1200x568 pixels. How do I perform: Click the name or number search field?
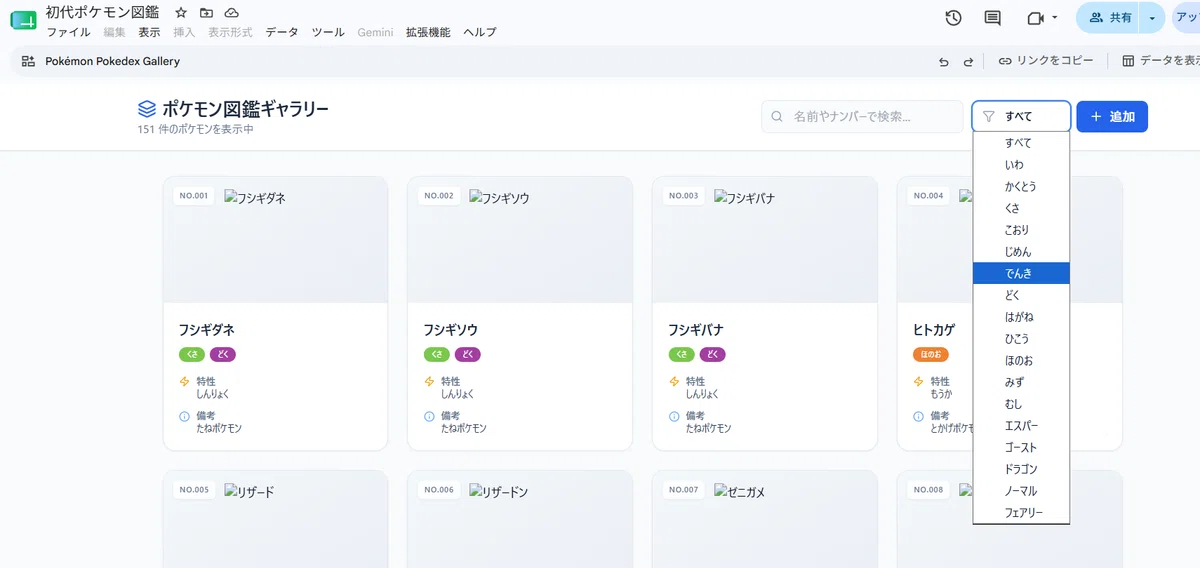coord(863,117)
